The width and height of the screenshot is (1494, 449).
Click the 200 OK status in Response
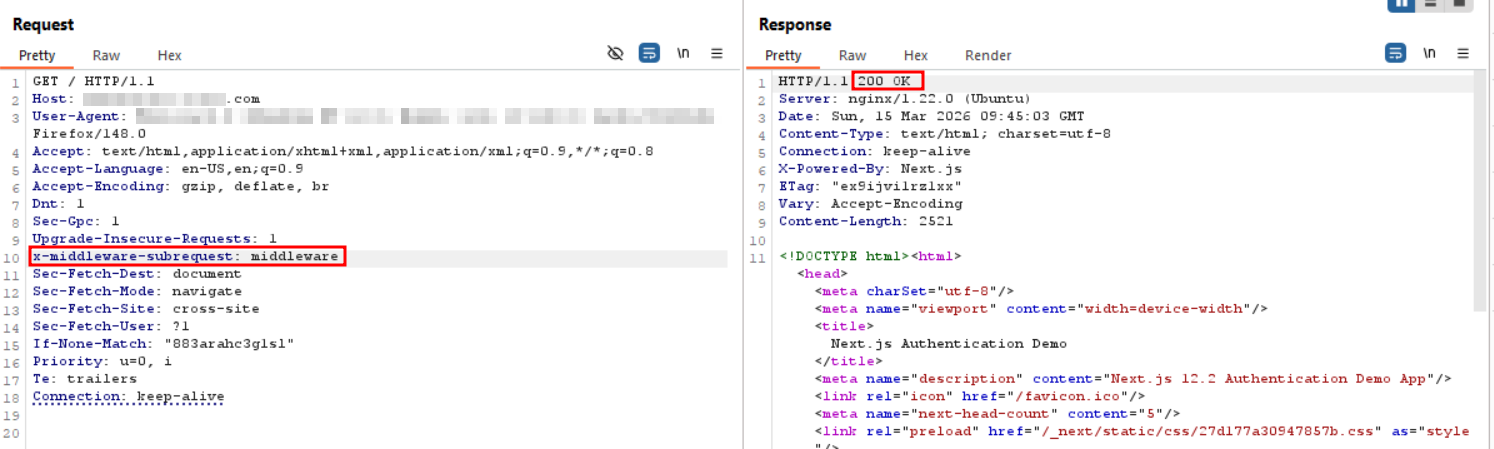[888, 81]
